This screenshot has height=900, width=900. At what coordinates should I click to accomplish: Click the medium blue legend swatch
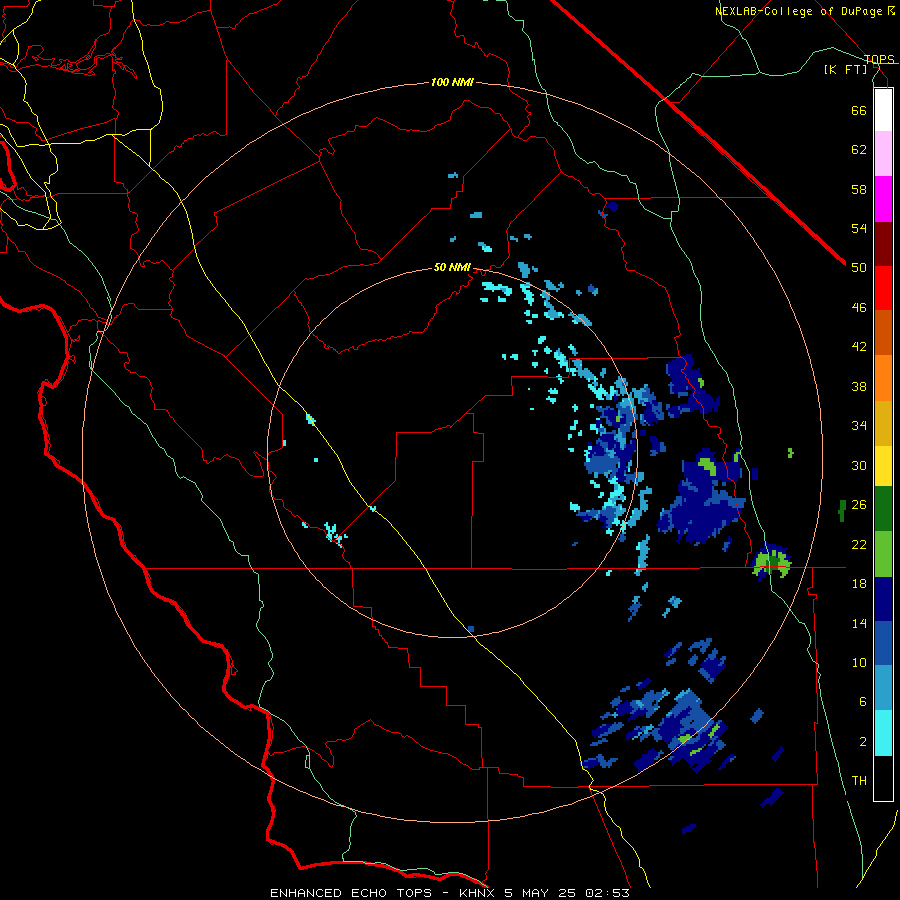[x=883, y=643]
